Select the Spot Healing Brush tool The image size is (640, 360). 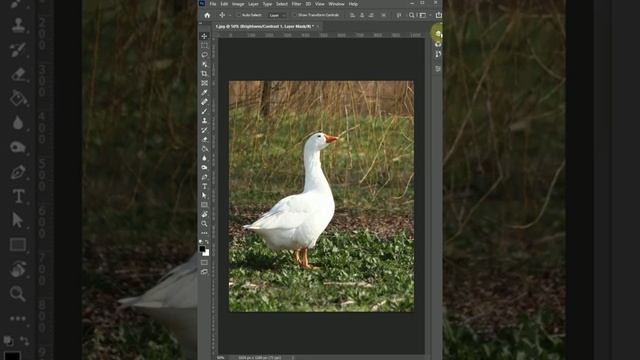tap(204, 102)
